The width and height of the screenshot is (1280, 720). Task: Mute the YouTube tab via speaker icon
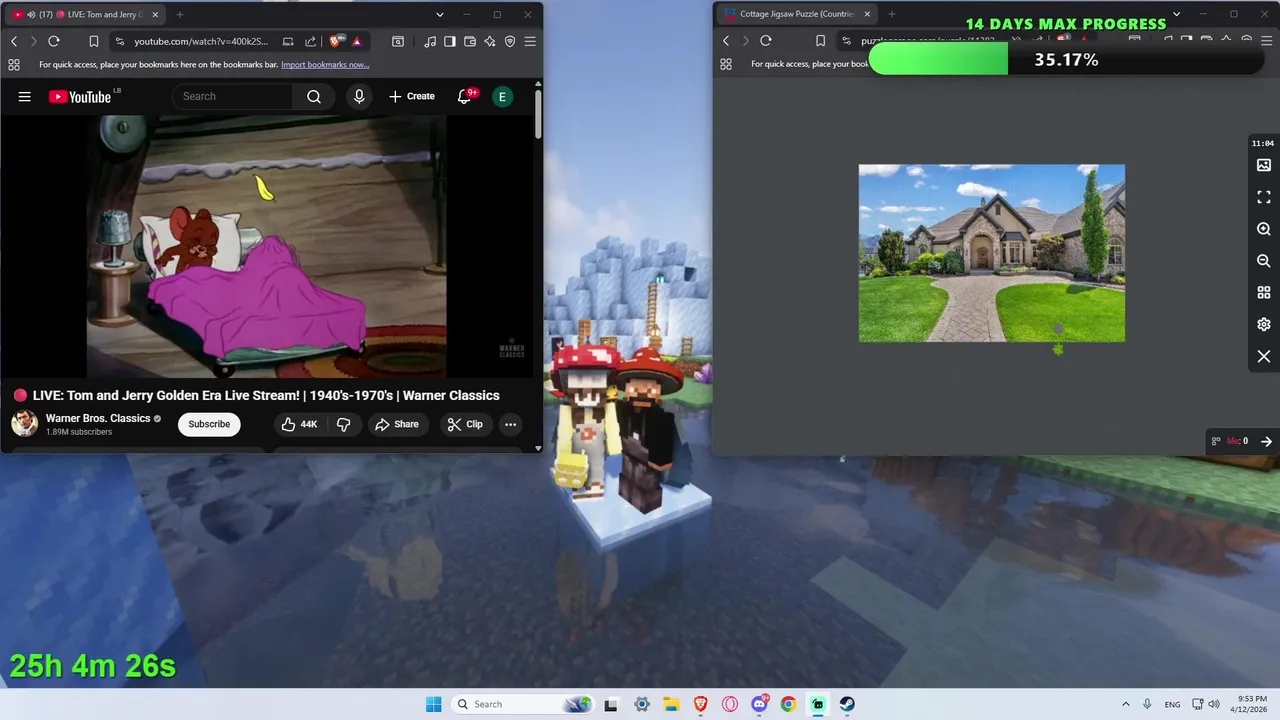point(32,15)
